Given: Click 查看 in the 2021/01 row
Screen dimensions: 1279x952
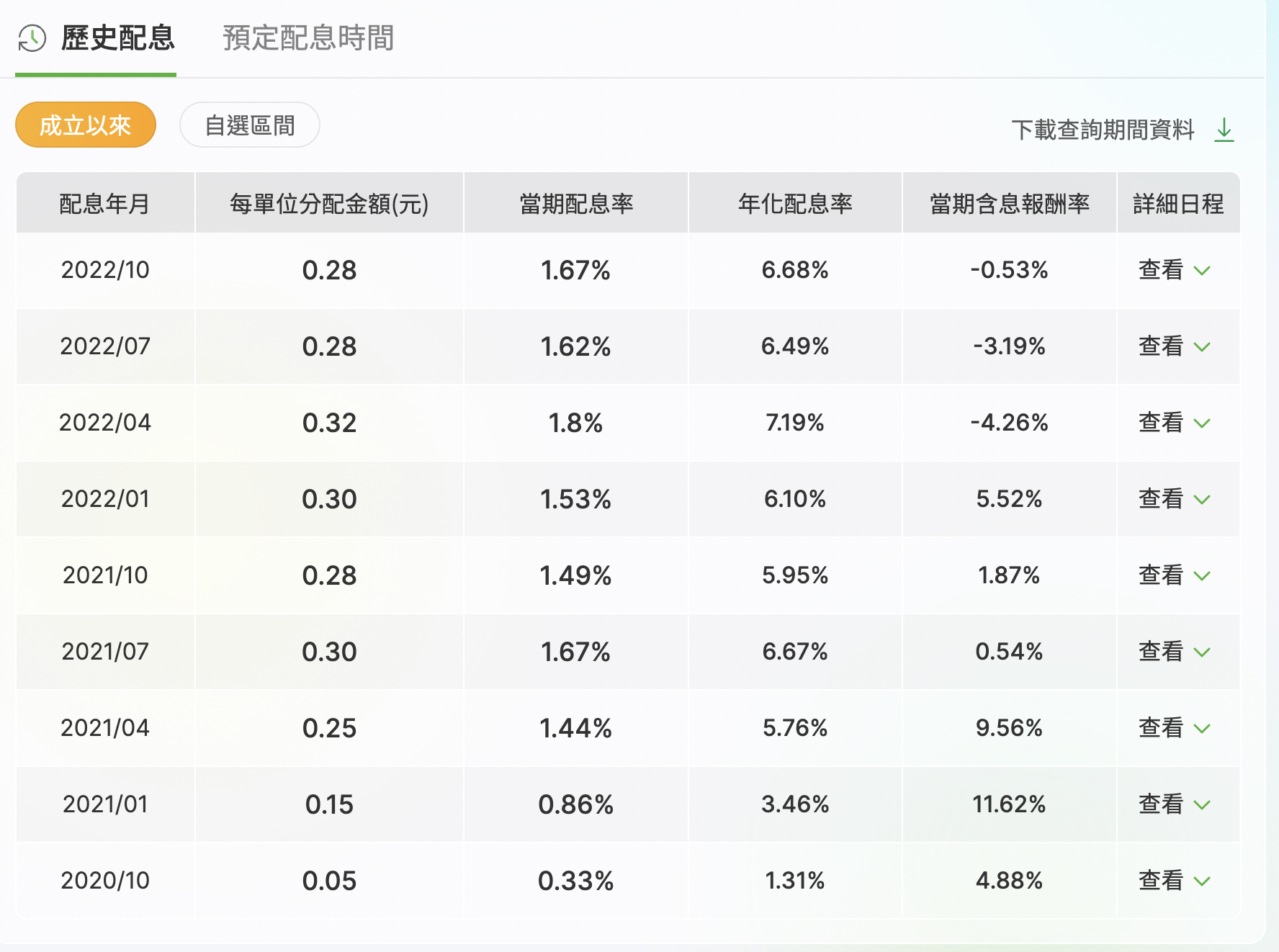Looking at the screenshot, I should 1161,804.
